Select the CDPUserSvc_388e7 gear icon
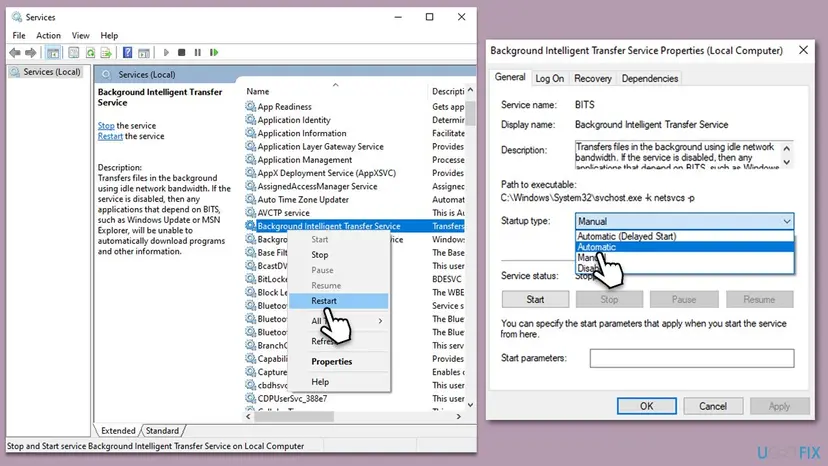 tap(250, 398)
